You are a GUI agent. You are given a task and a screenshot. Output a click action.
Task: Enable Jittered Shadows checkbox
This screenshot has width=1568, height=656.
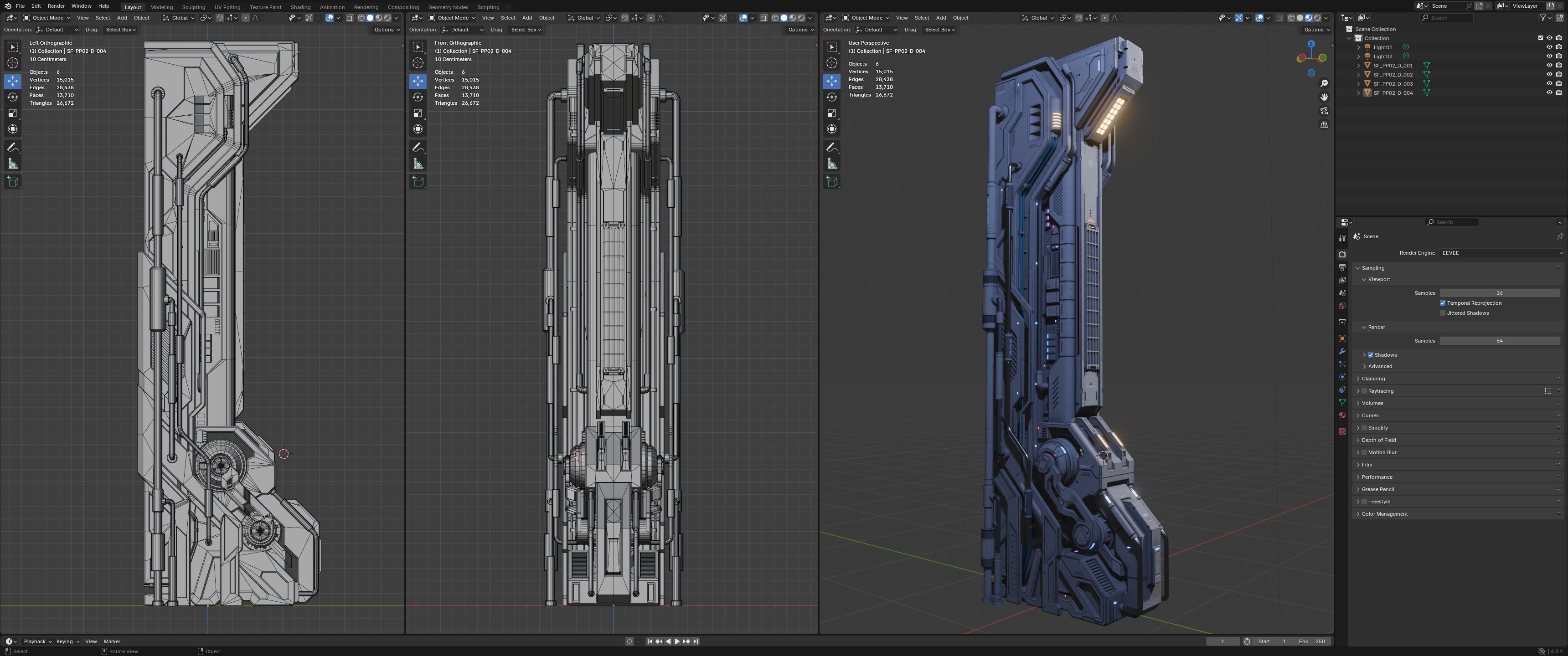click(1443, 313)
